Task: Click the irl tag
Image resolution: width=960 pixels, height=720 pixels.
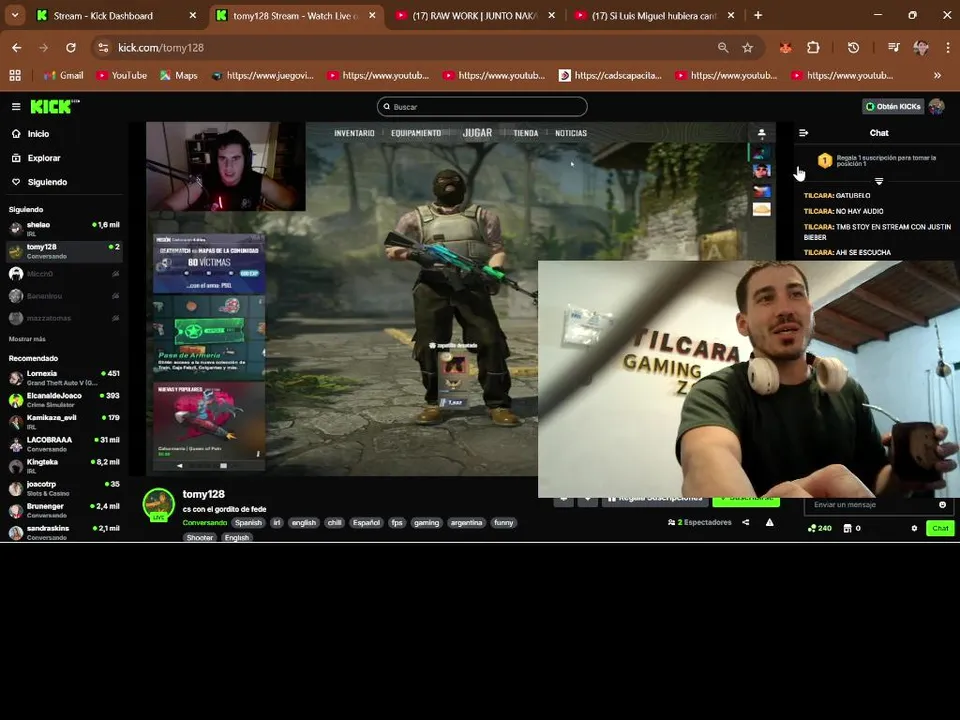Action: pos(277,523)
